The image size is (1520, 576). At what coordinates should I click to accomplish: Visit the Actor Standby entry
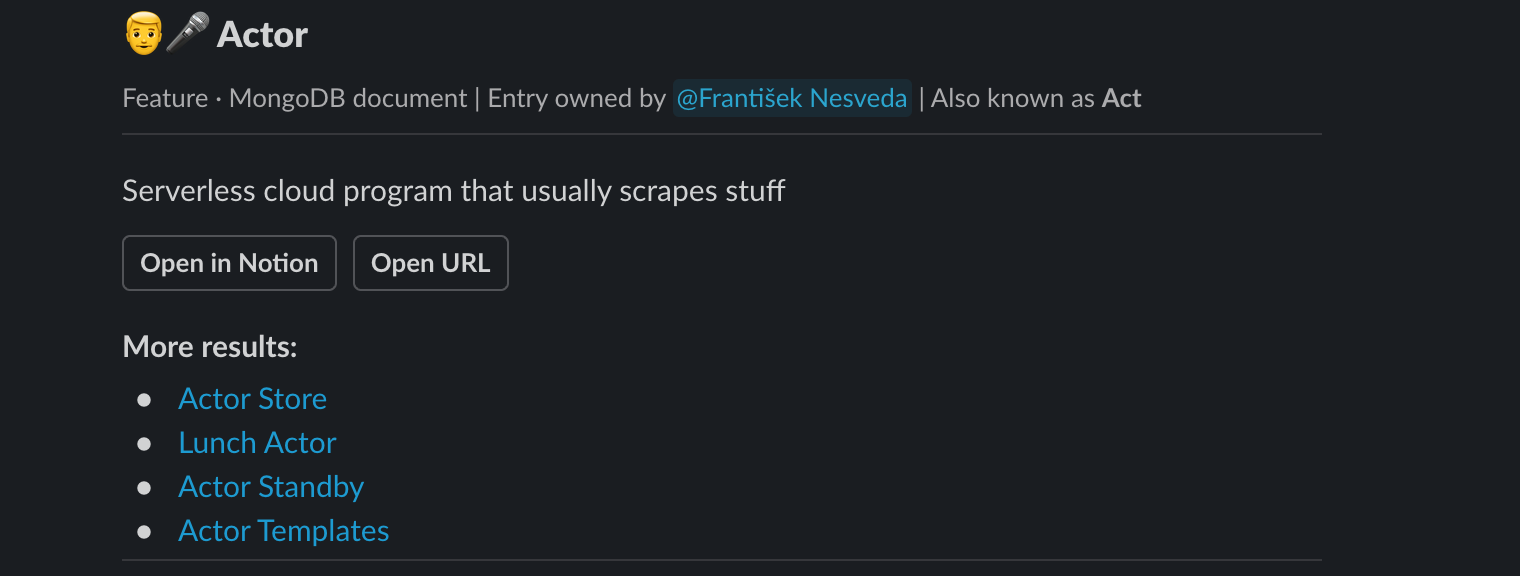[x=271, y=486]
